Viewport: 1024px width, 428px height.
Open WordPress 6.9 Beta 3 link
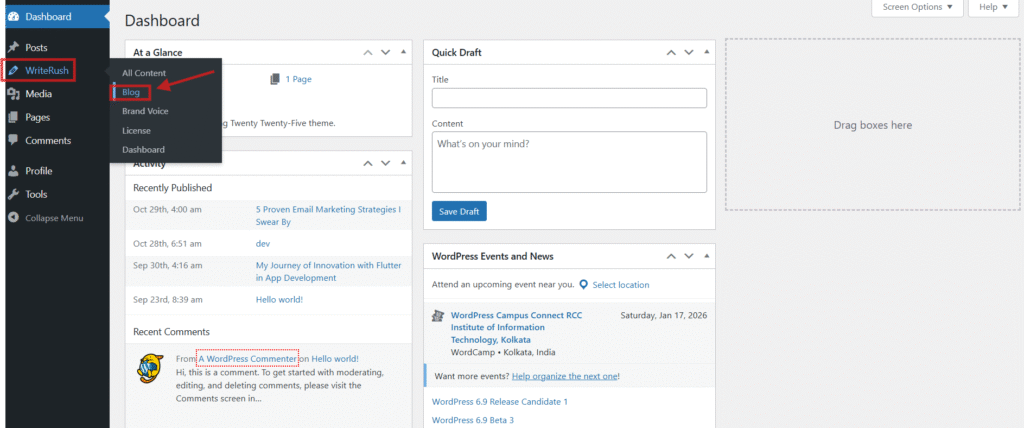pos(473,420)
